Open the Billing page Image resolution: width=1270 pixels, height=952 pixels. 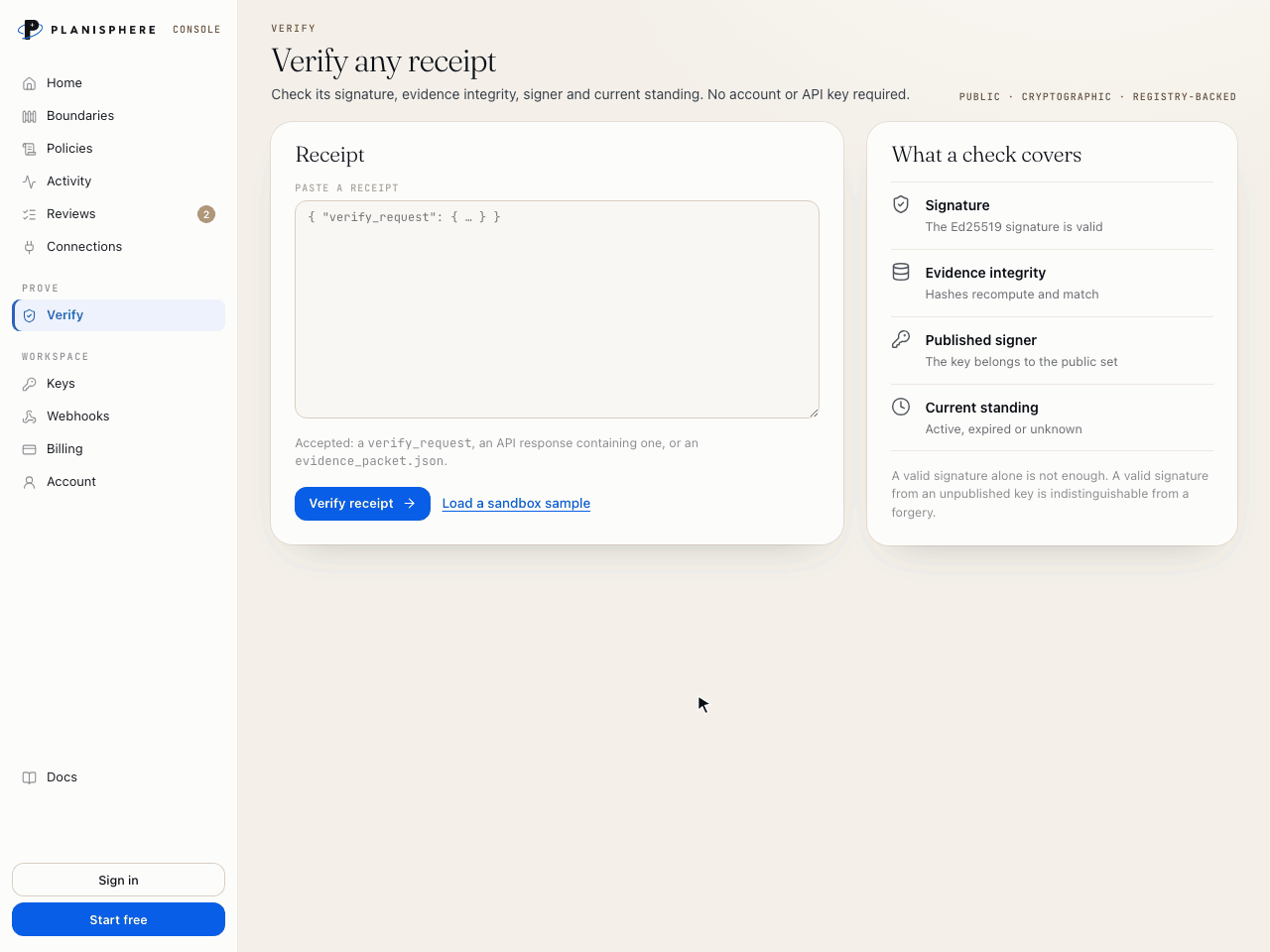(x=118, y=449)
